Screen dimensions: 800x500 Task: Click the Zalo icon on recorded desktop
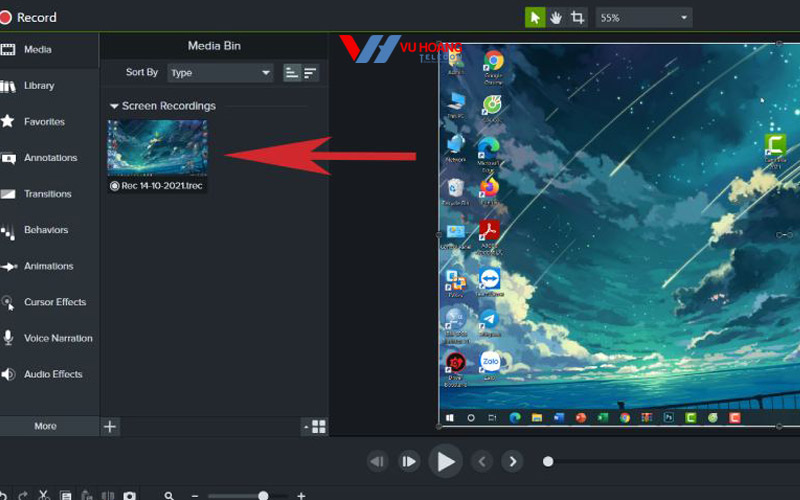tap(490, 362)
